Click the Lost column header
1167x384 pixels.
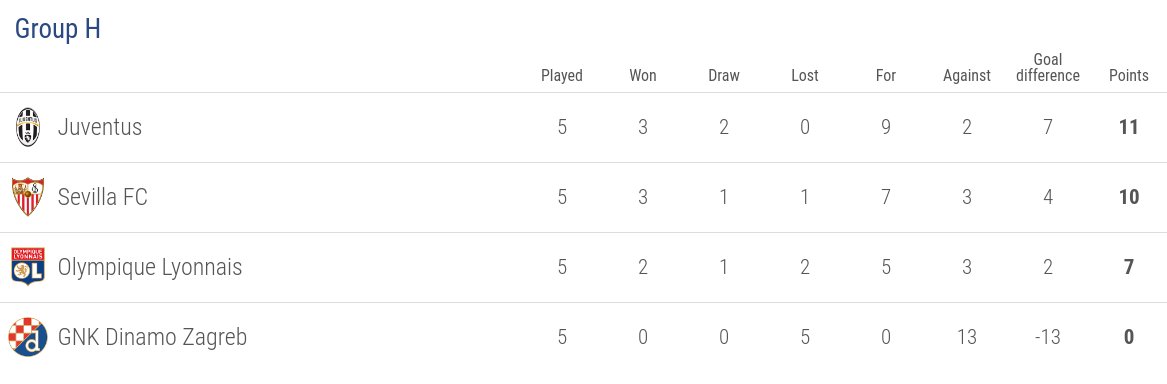(x=805, y=75)
